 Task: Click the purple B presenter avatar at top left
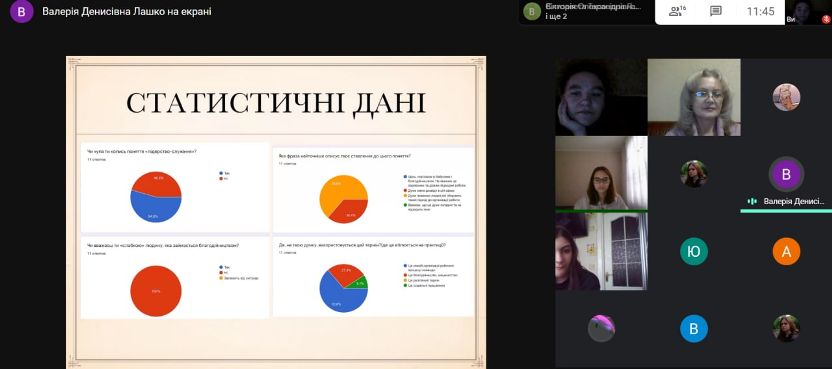pos(22,11)
